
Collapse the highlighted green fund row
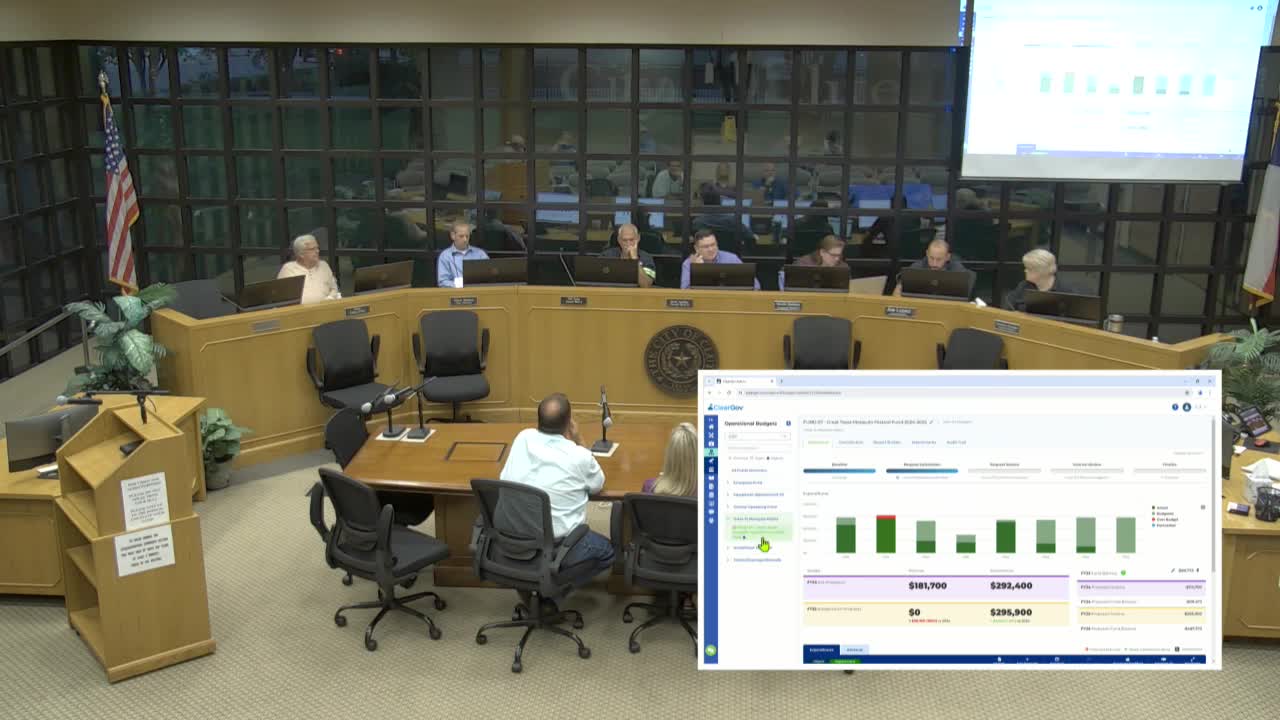[727, 519]
